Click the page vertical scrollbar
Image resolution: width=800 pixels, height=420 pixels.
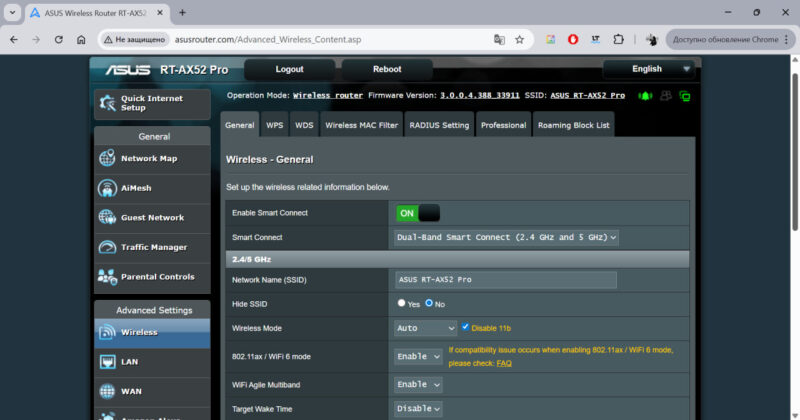795,152
